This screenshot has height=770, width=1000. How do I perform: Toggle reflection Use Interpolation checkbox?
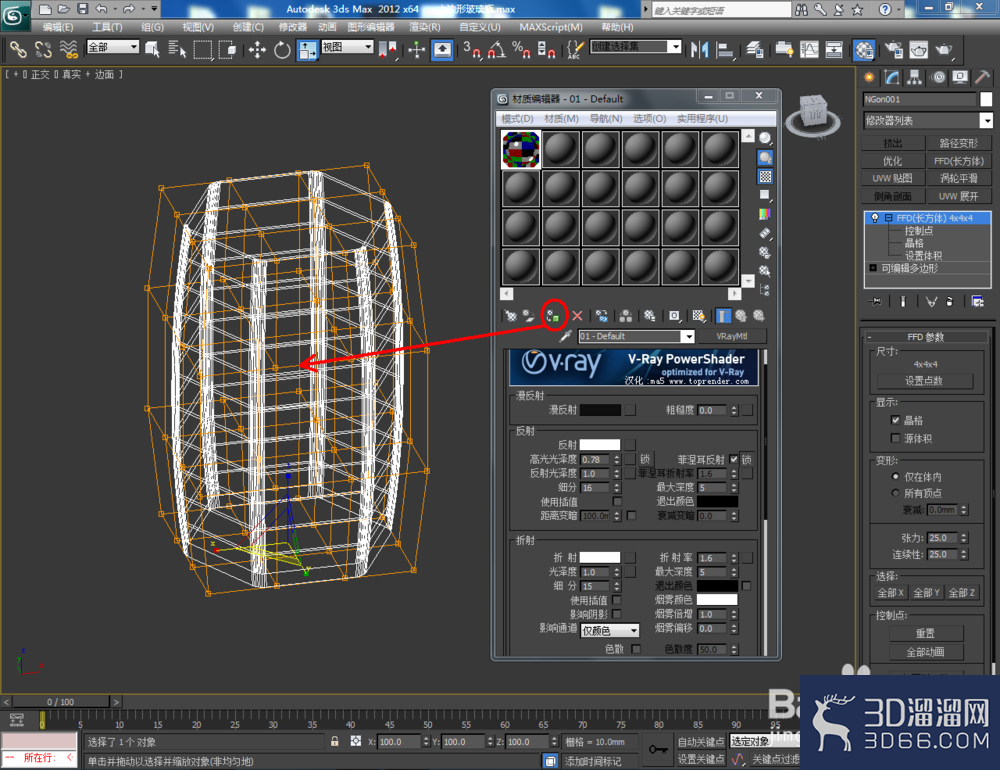click(x=617, y=501)
